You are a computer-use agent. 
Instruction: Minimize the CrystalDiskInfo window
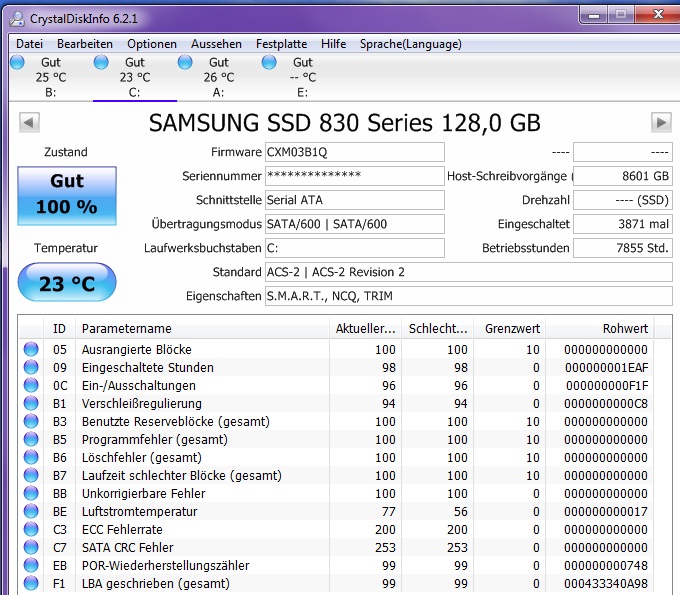click(593, 15)
